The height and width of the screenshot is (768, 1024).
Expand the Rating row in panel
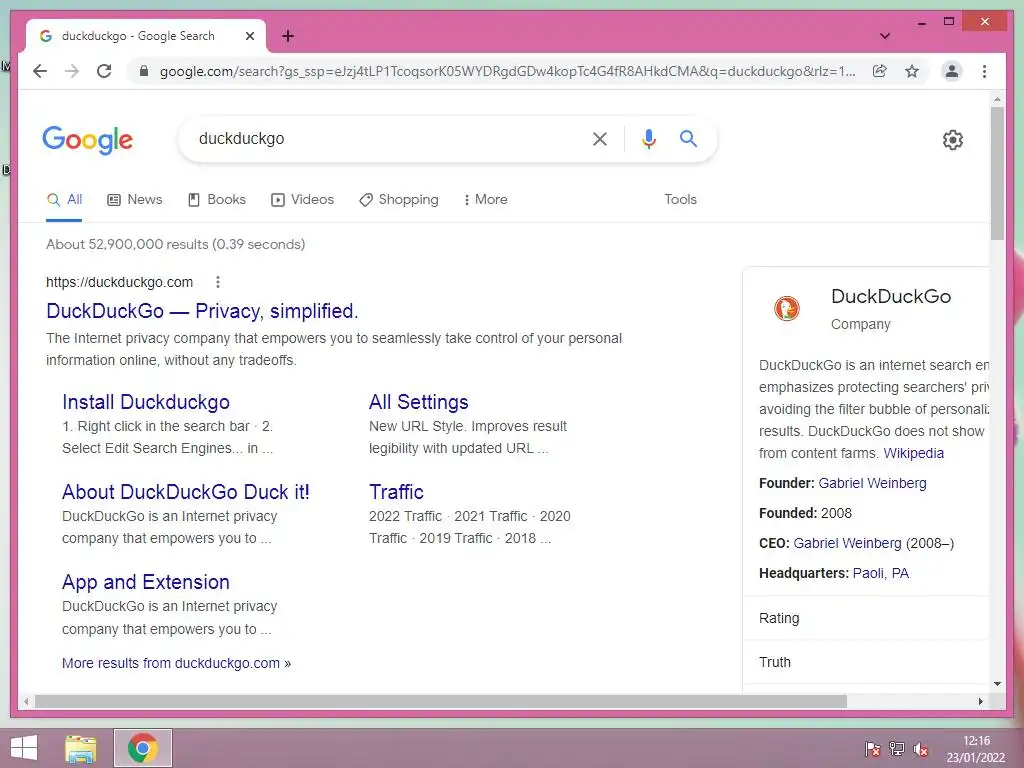coord(867,618)
